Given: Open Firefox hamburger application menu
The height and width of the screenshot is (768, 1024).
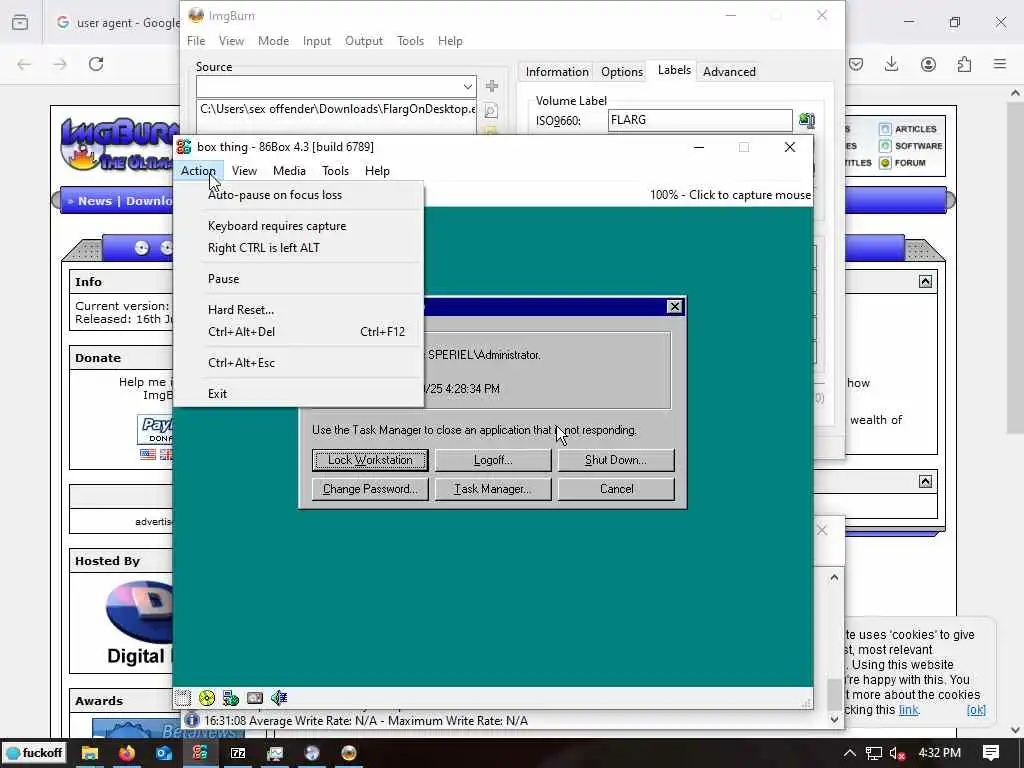Looking at the screenshot, I should tap(1000, 64).
